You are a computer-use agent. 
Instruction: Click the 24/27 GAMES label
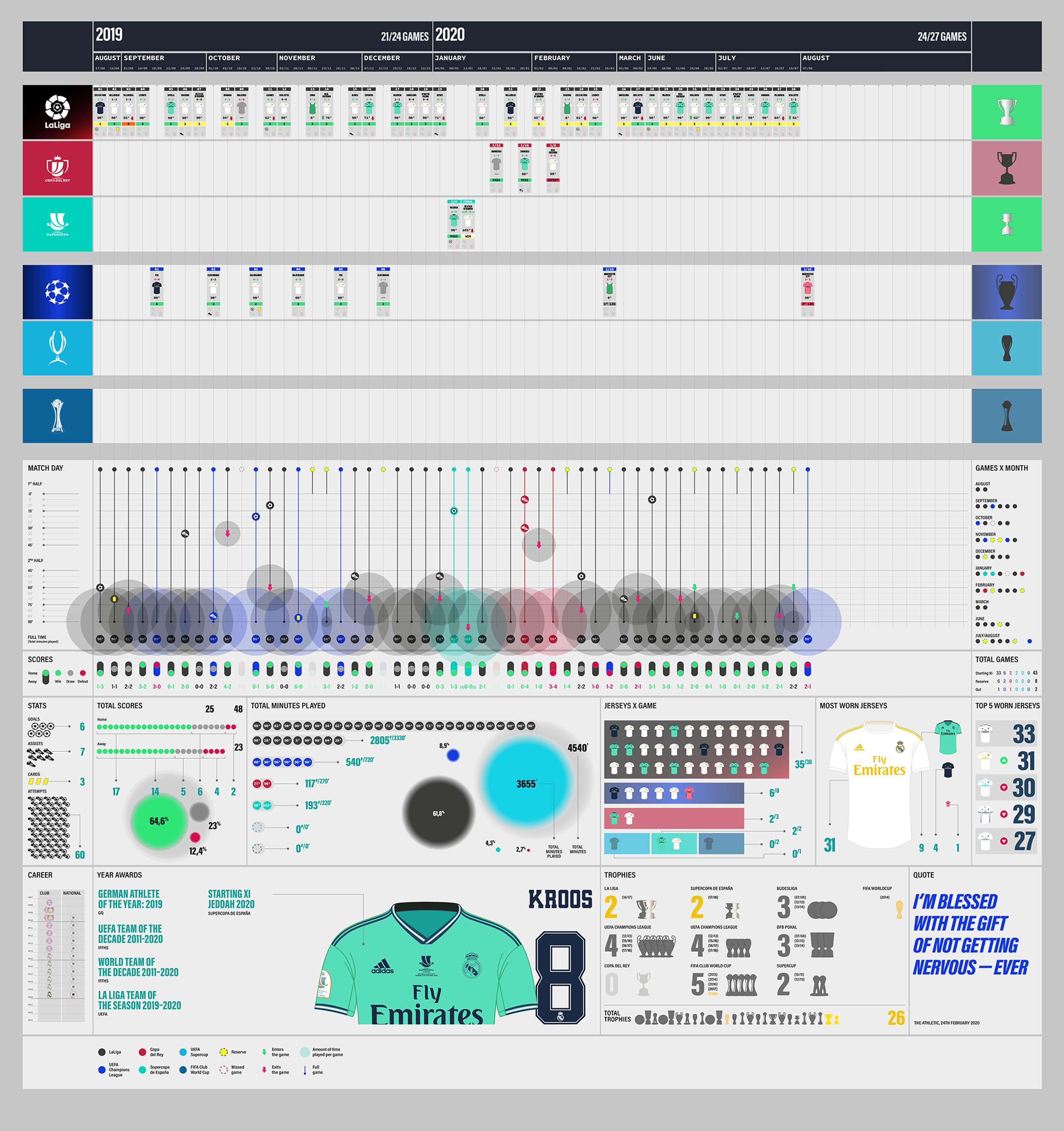(942, 37)
